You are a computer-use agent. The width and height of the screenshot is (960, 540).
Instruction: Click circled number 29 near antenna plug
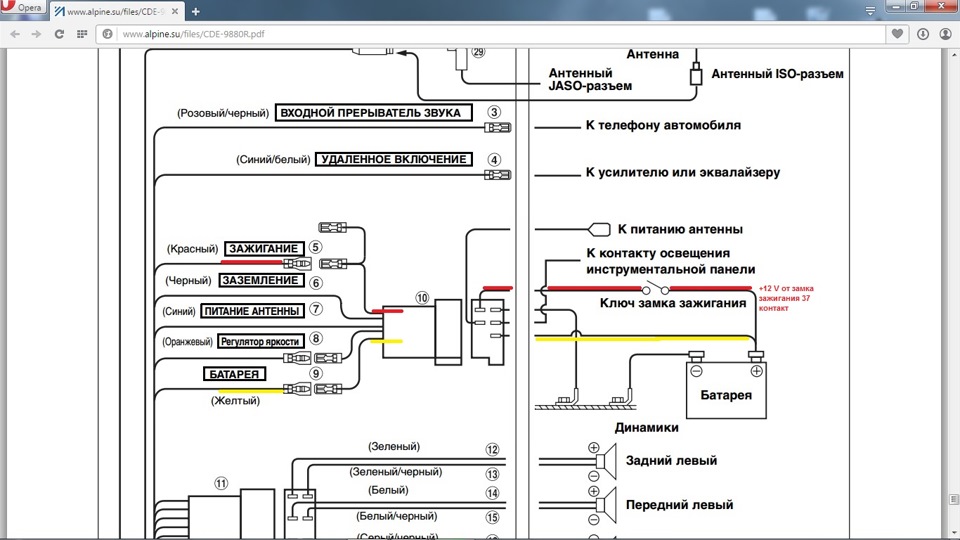point(478,53)
